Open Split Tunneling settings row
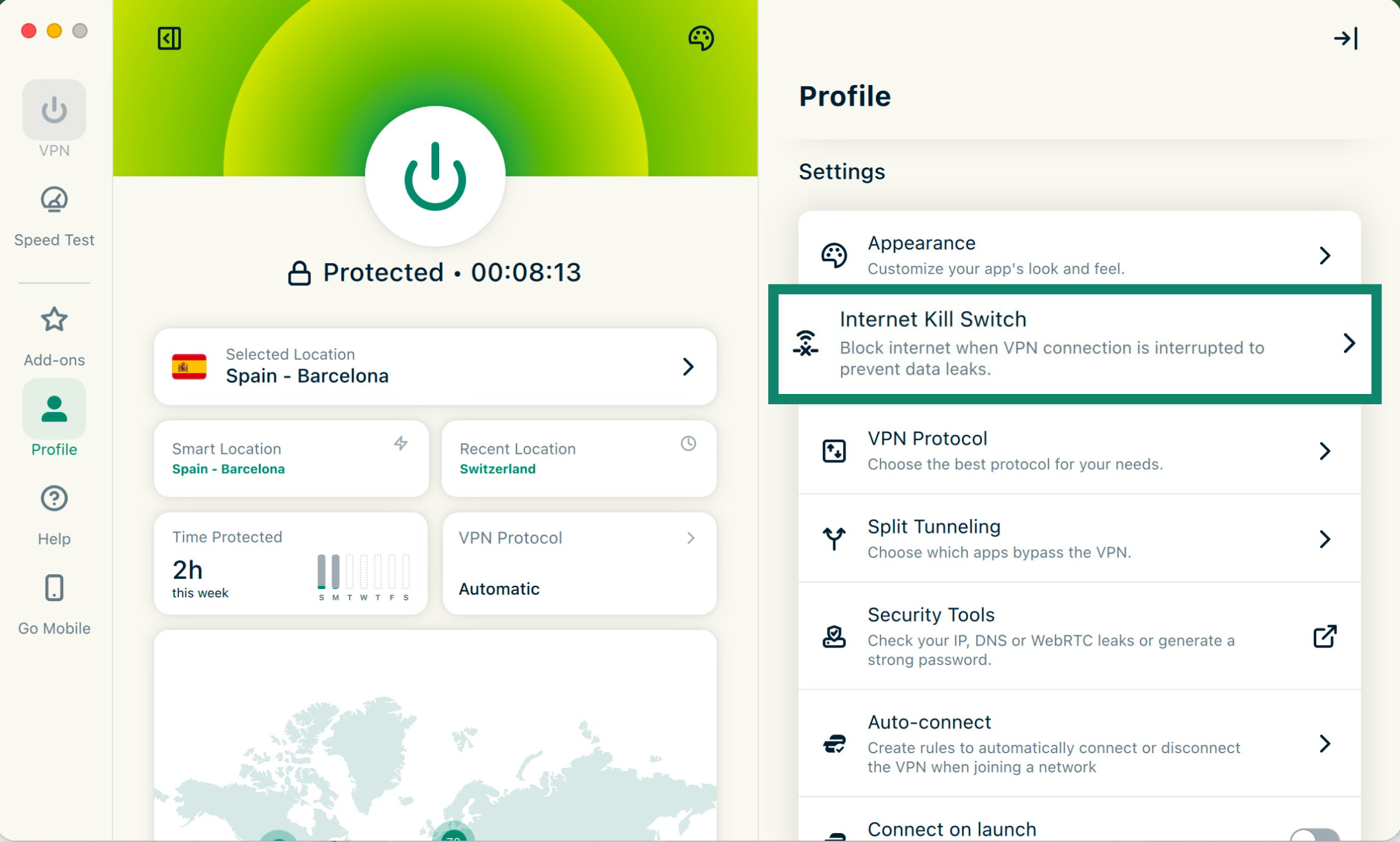 click(x=1079, y=538)
